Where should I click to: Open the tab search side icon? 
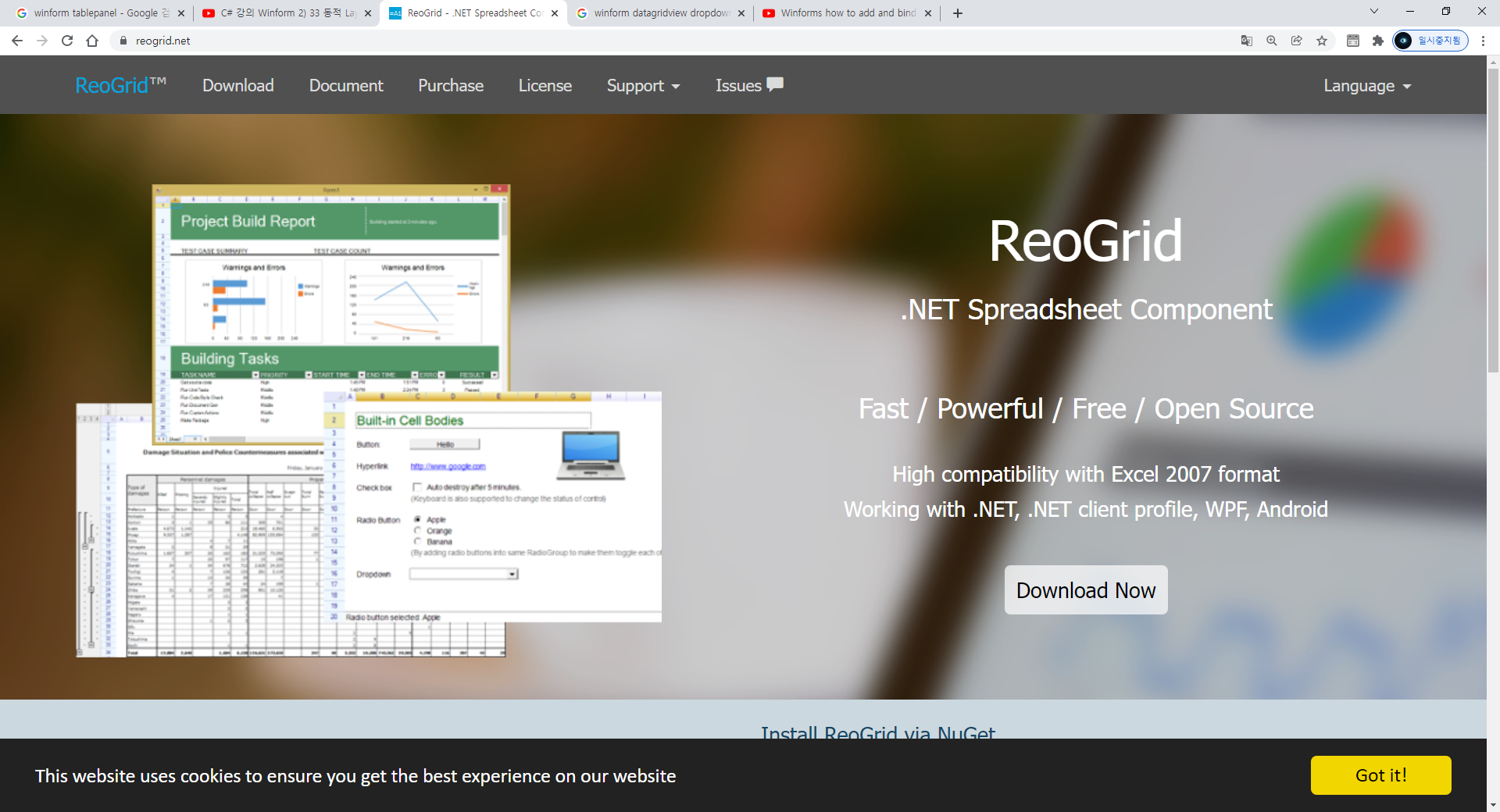coord(1353,41)
